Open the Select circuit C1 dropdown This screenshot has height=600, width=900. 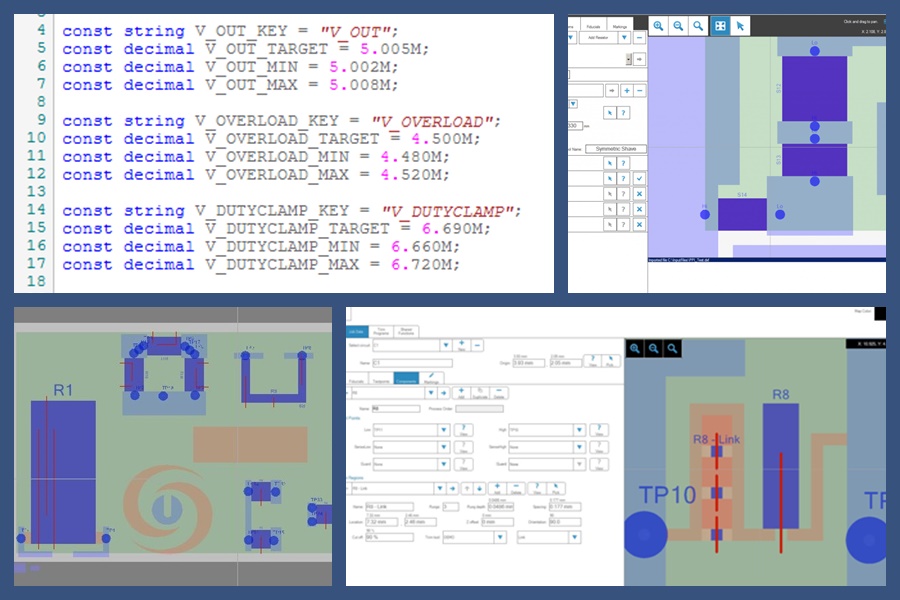pos(445,345)
